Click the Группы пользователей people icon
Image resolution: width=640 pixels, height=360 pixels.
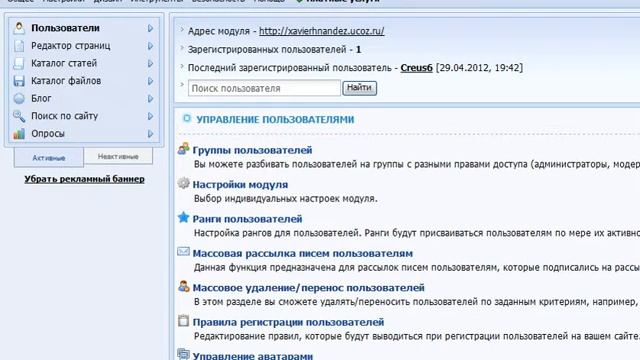184,149
